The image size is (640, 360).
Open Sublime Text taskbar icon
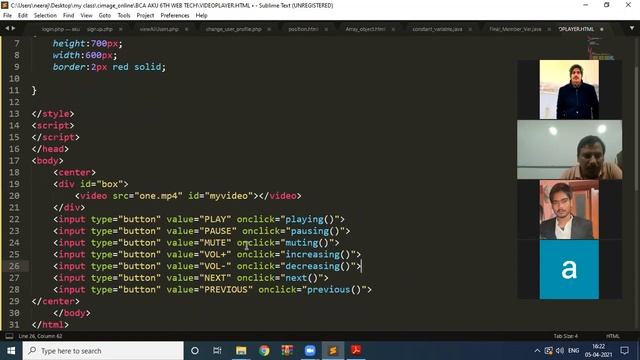pos(333,351)
